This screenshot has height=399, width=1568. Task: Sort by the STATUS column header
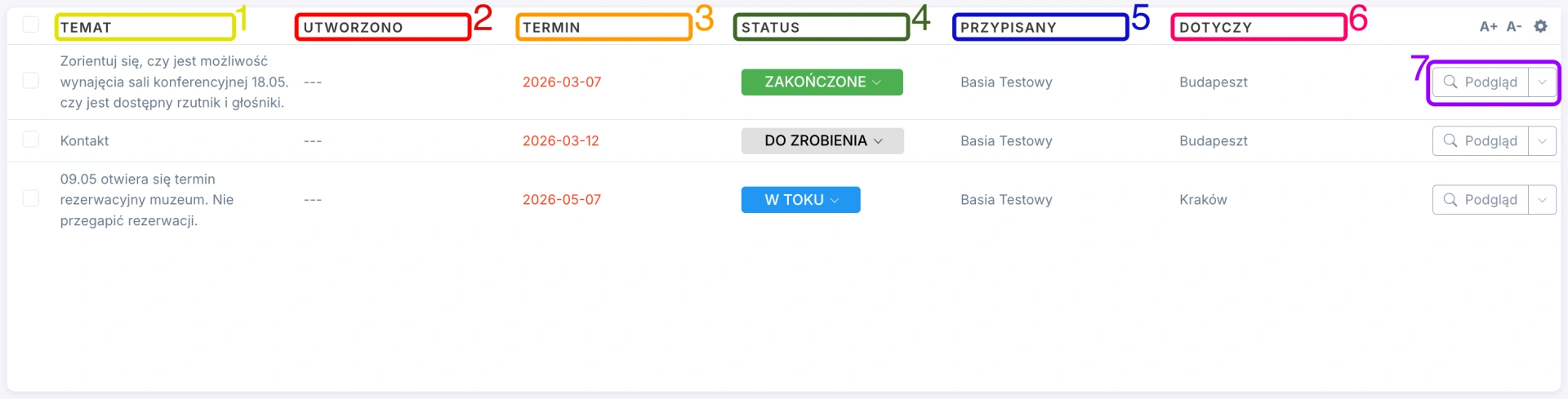[x=770, y=27]
